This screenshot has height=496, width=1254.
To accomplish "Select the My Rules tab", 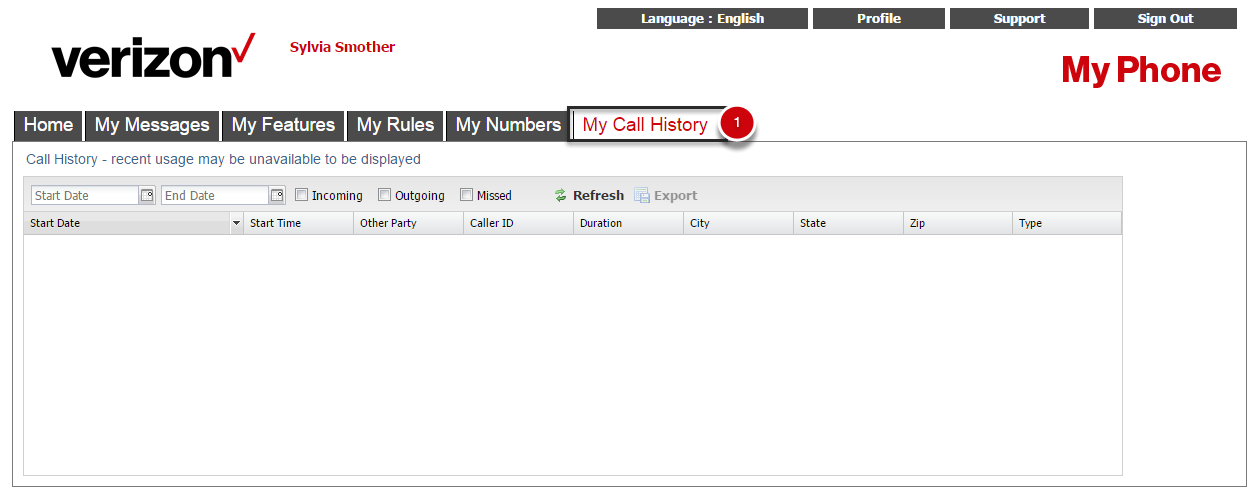I will (395, 125).
